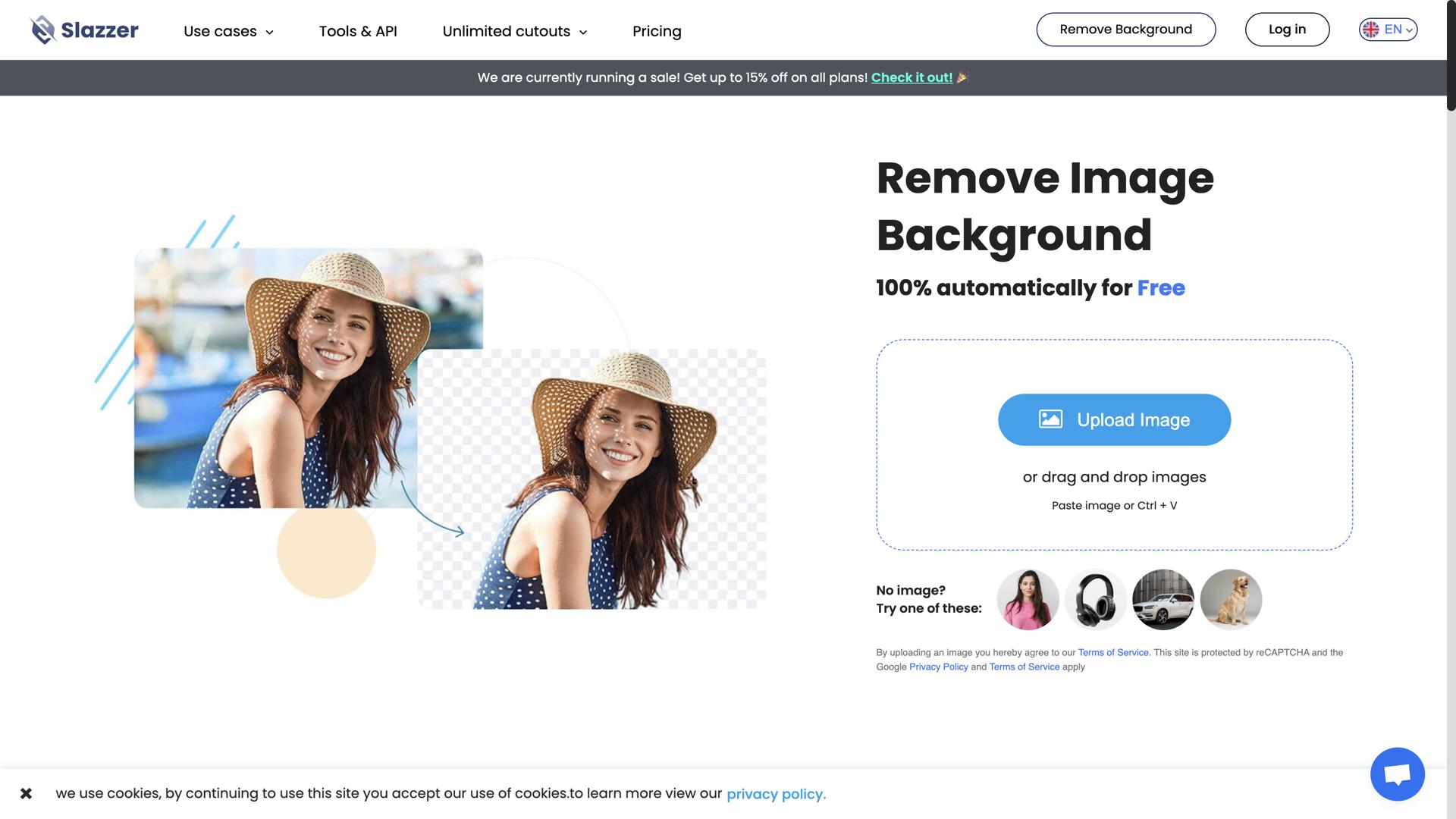The width and height of the screenshot is (1456, 819).
Task: Click the UK flag language icon
Action: click(1370, 30)
